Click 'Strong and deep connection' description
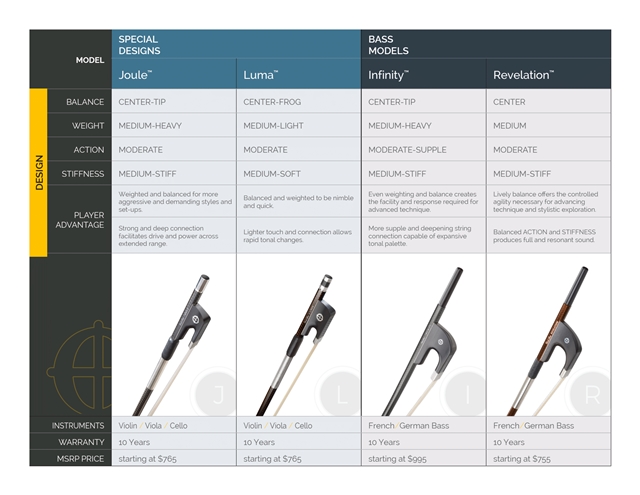 coord(168,236)
